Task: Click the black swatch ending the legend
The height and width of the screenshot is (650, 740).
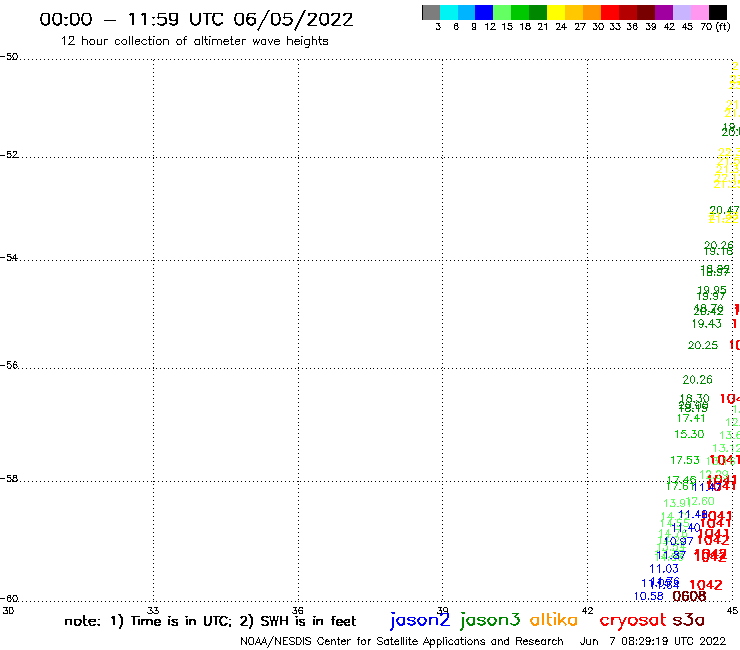Action: point(717,12)
